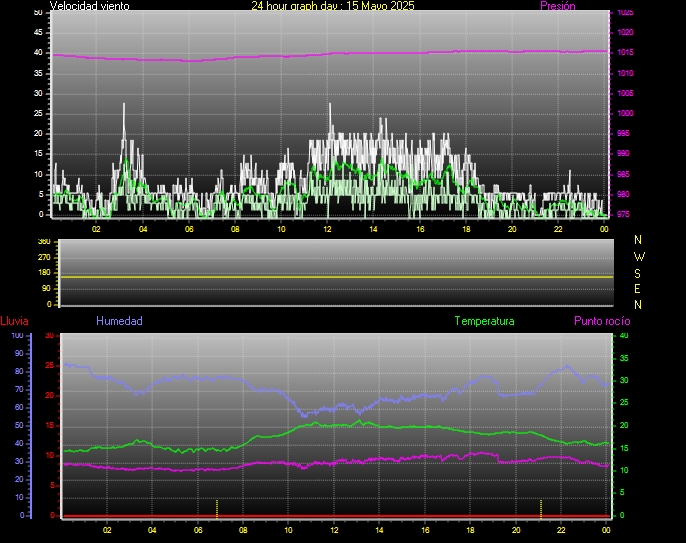Click the green 30 temperature axis value
Viewport: 686px width, 543px height.
pos(624,380)
